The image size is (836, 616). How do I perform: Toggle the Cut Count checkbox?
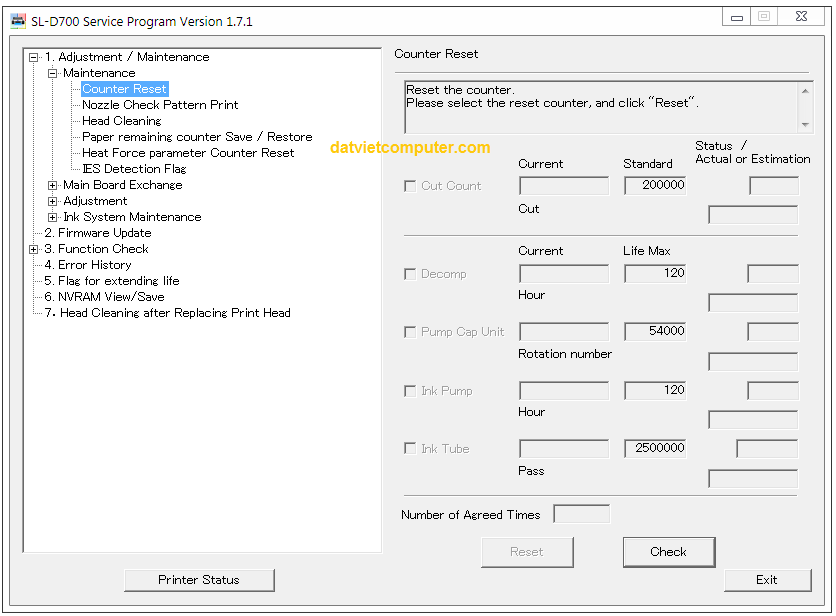[410, 186]
